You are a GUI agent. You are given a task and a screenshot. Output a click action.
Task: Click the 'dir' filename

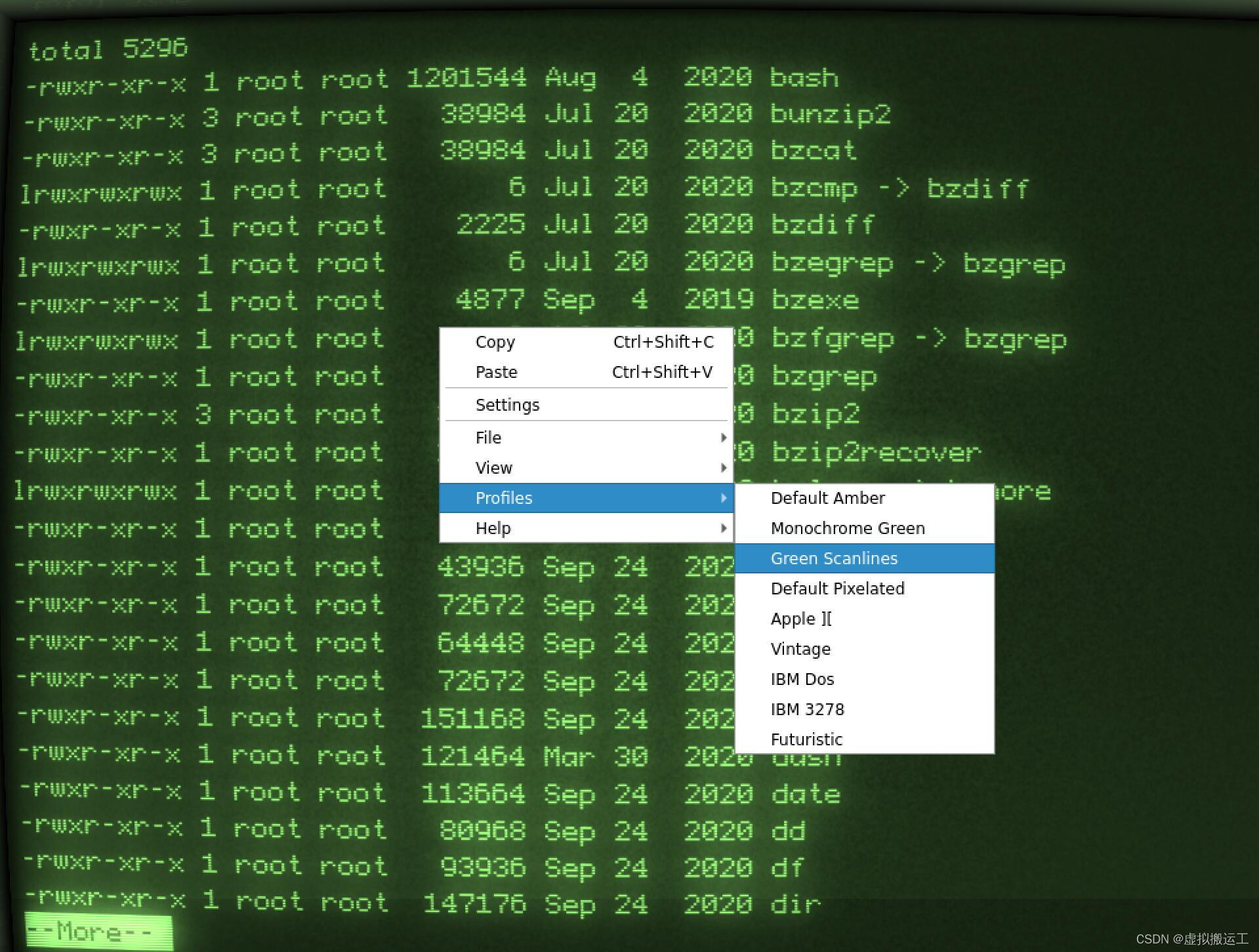click(796, 904)
